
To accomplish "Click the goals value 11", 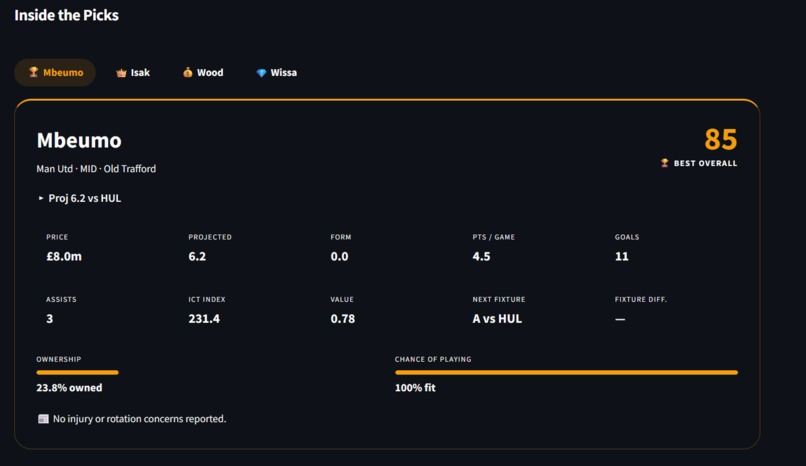I will coord(621,256).
